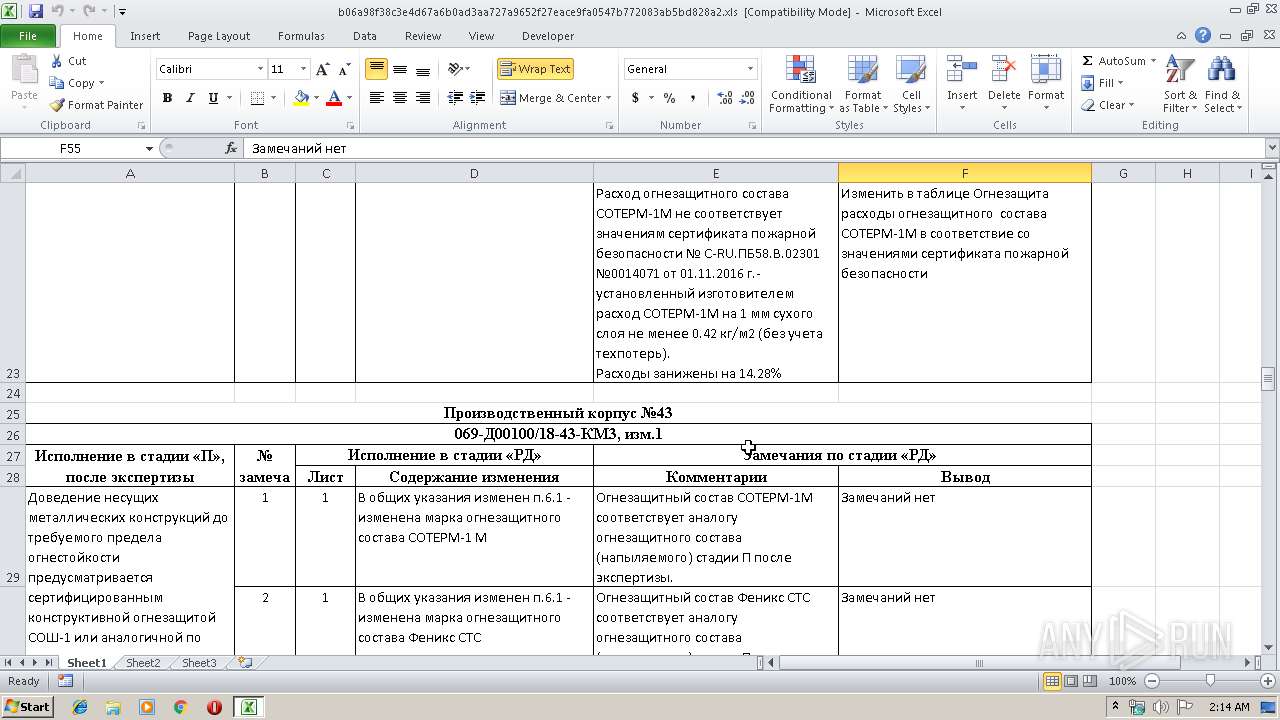Screen dimensions: 1280x720
Task: Switch to the Data tab
Action: [365, 36]
